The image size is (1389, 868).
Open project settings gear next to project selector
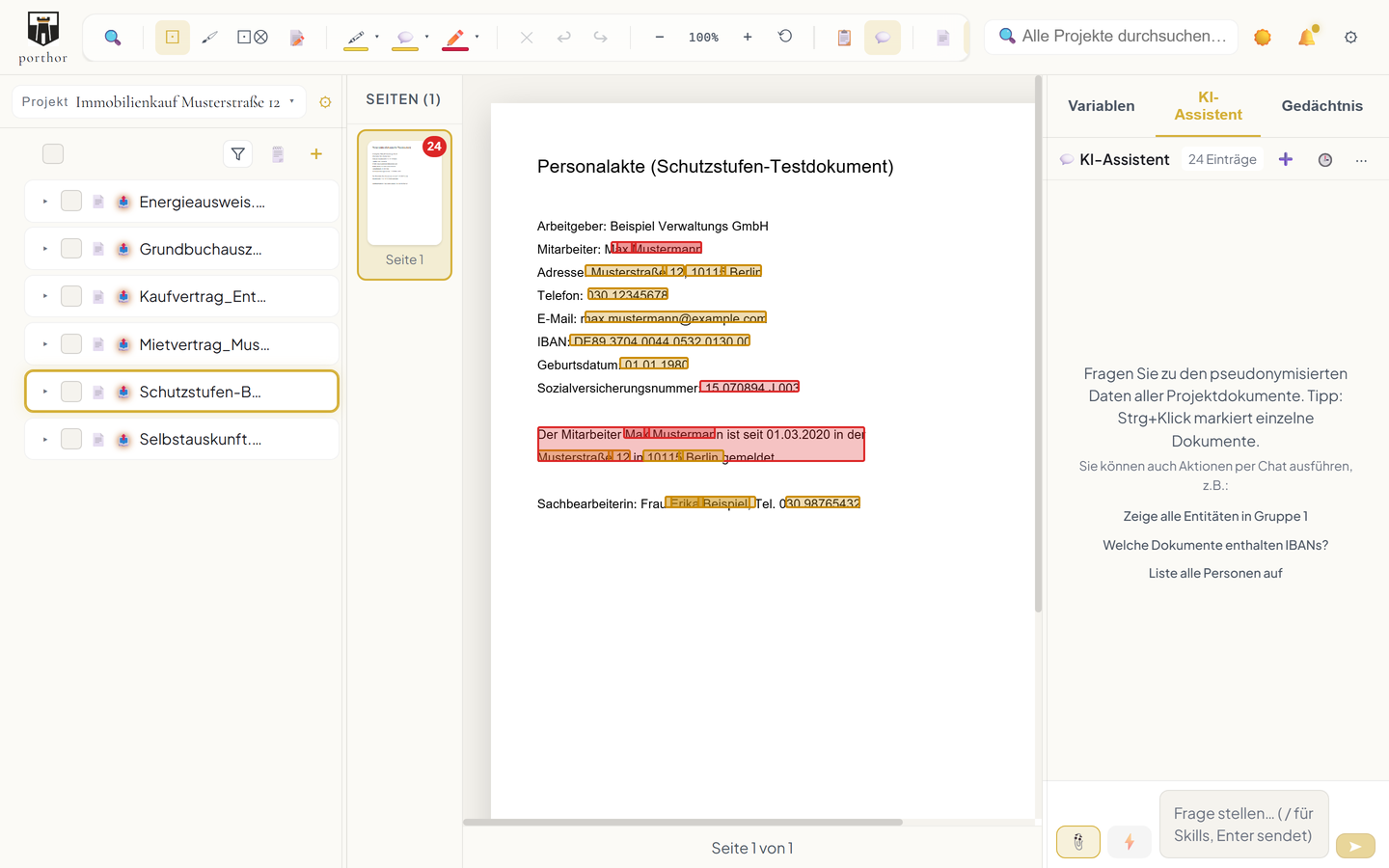pos(325,102)
